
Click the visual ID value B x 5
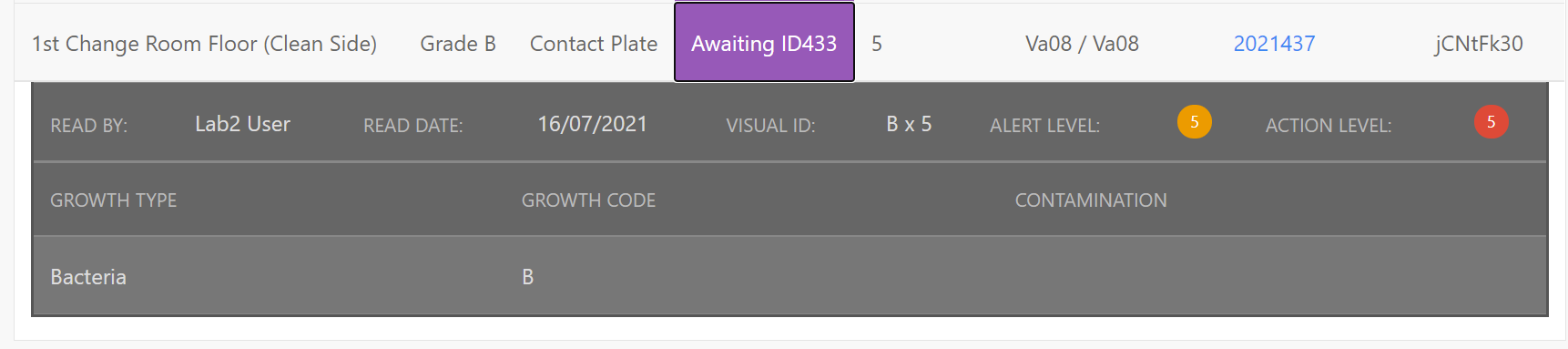point(909,124)
